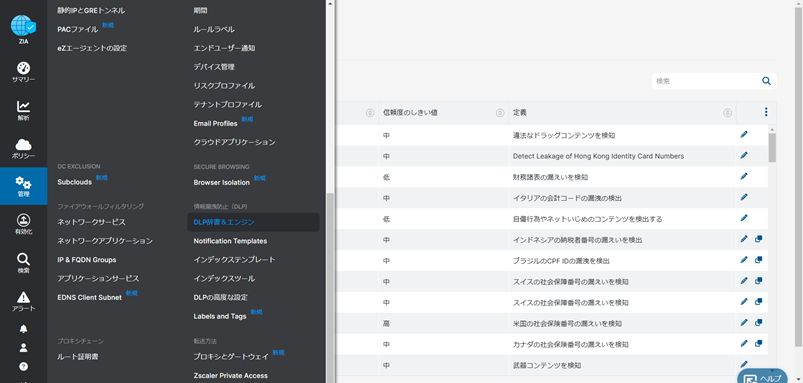Viewport: 803px width, 383px height.
Task: Open Notification Templates menu item
Action: (230, 241)
